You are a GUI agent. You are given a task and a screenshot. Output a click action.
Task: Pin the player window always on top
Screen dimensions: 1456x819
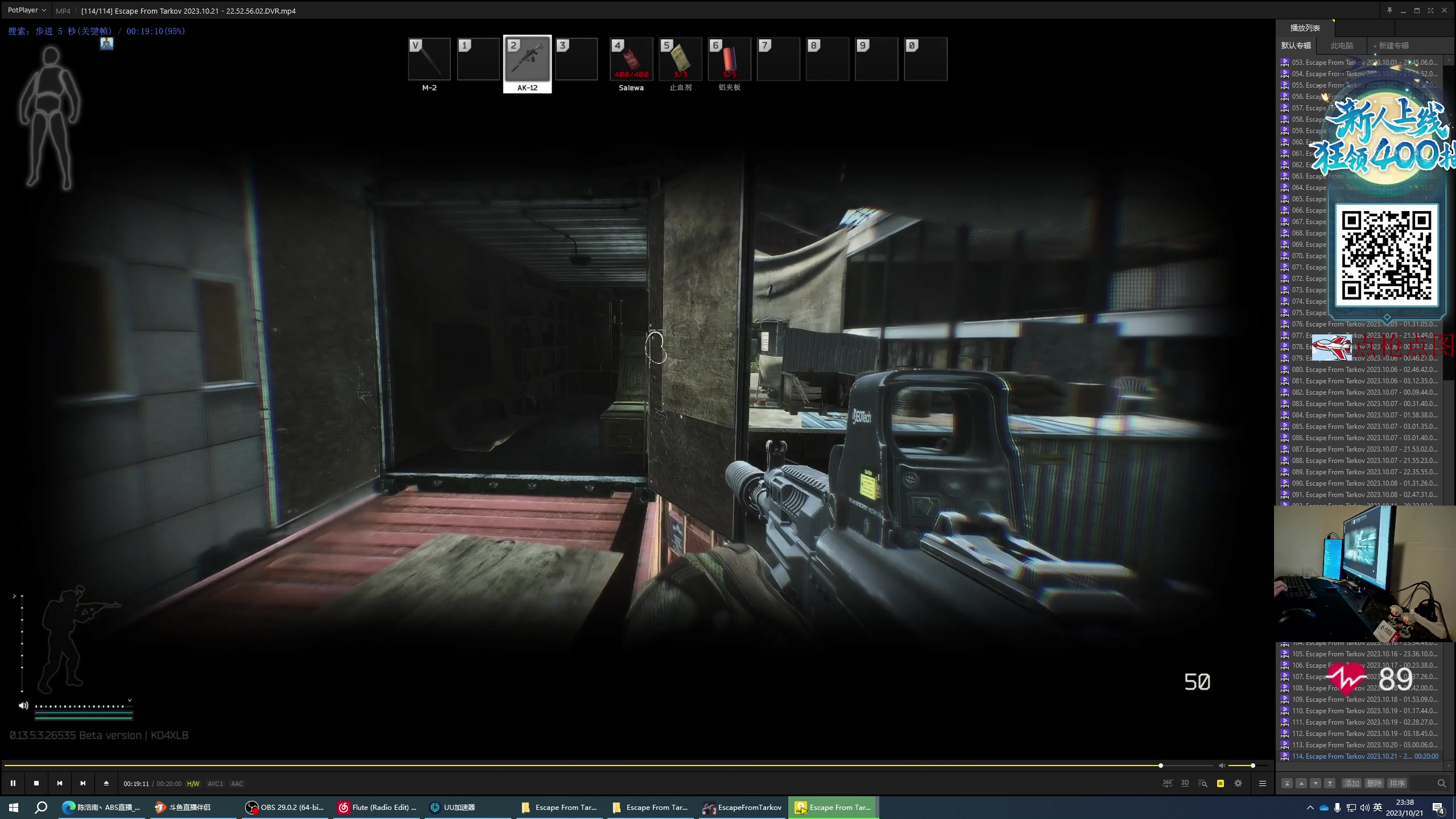1389,10
